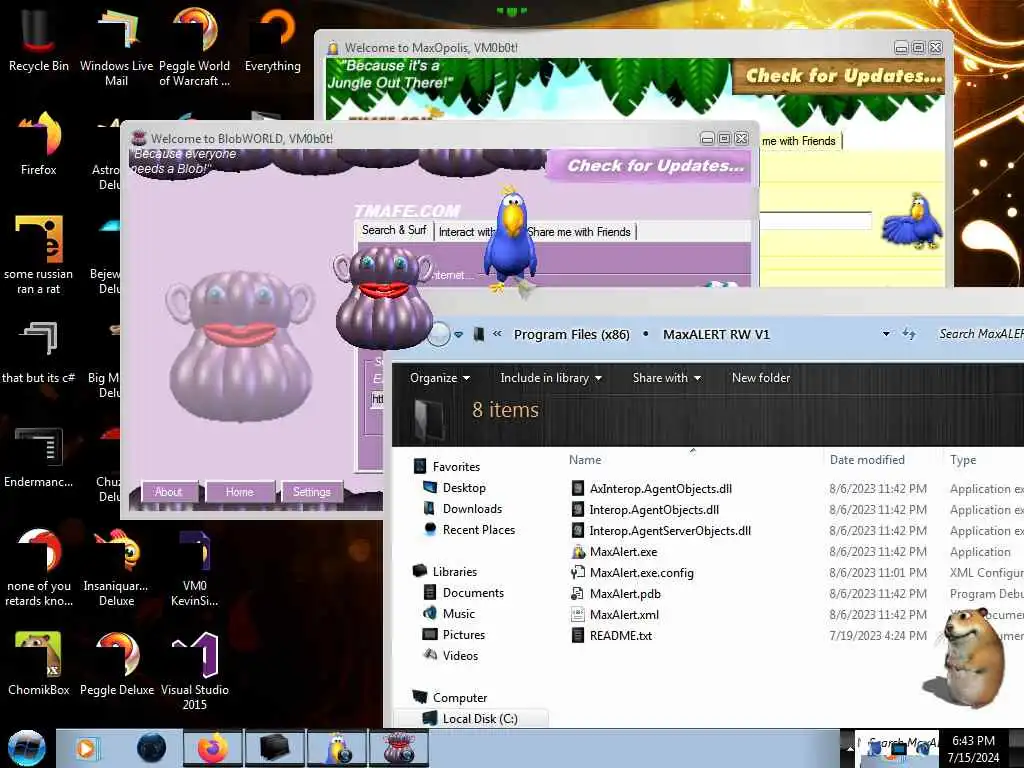Open the recent locations dropdown arrow
Screen dimensions: 1024x768
click(458, 334)
